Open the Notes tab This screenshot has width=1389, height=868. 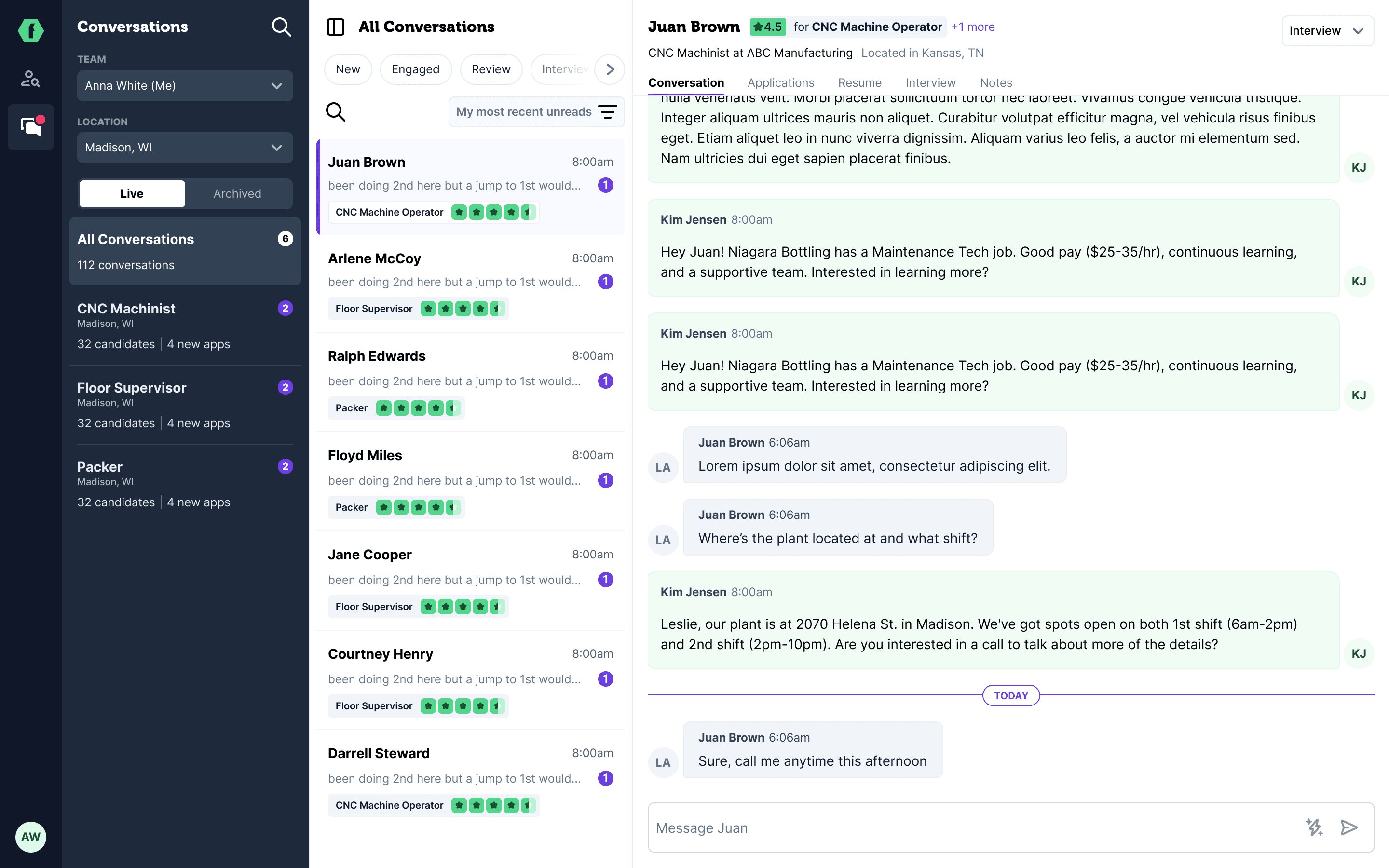(x=995, y=82)
